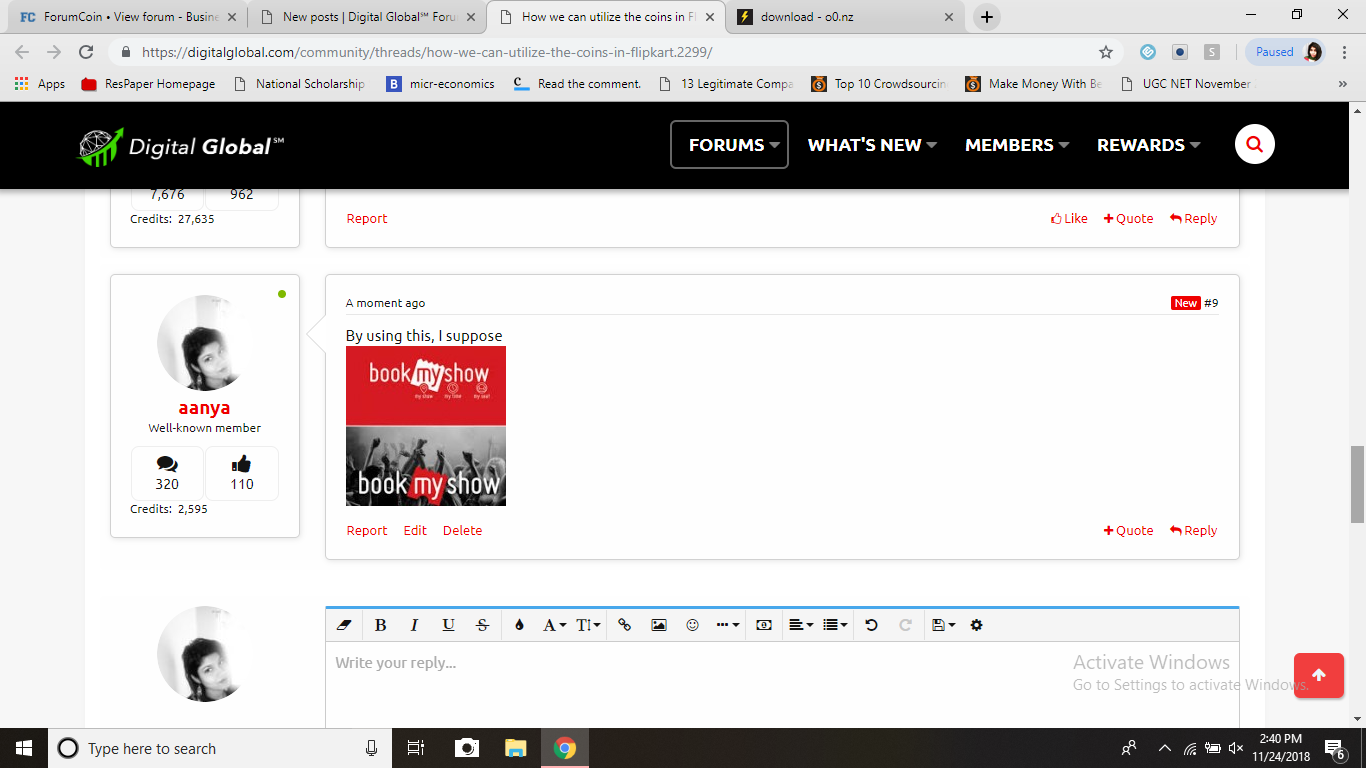Apply strikethrough formatting
1366x768 pixels.
pyautogui.click(x=482, y=624)
